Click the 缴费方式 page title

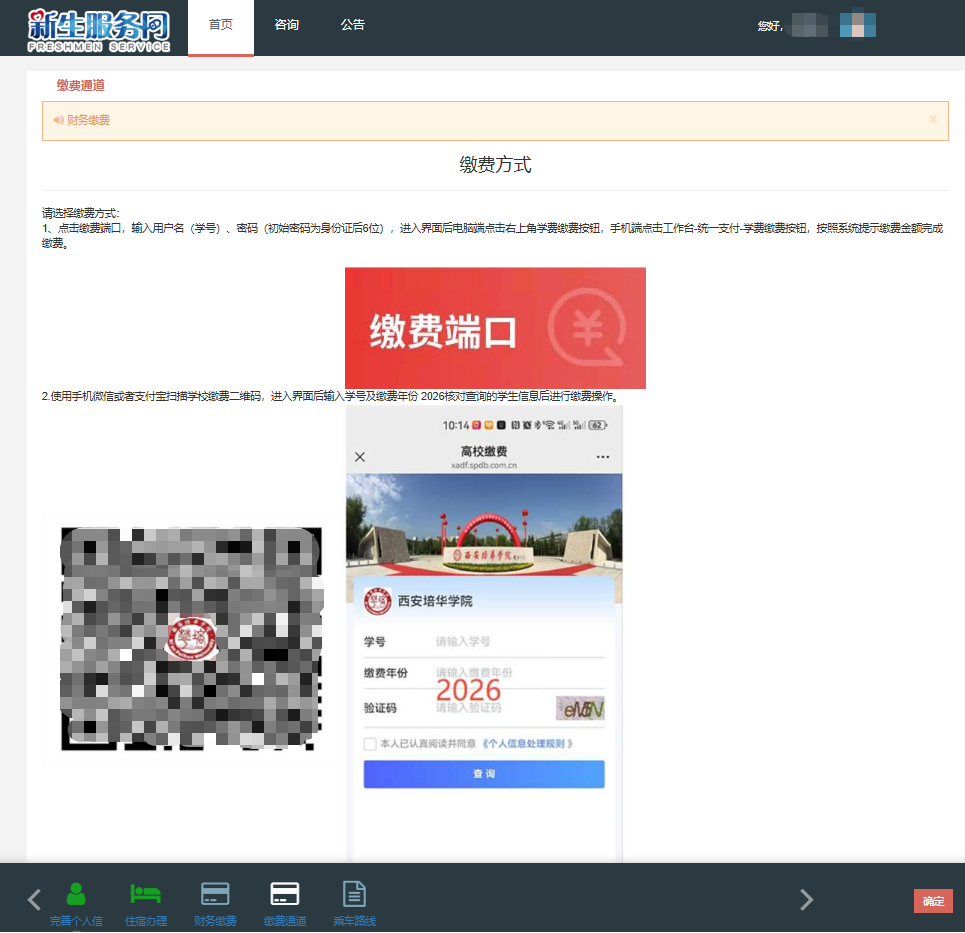tap(495, 164)
